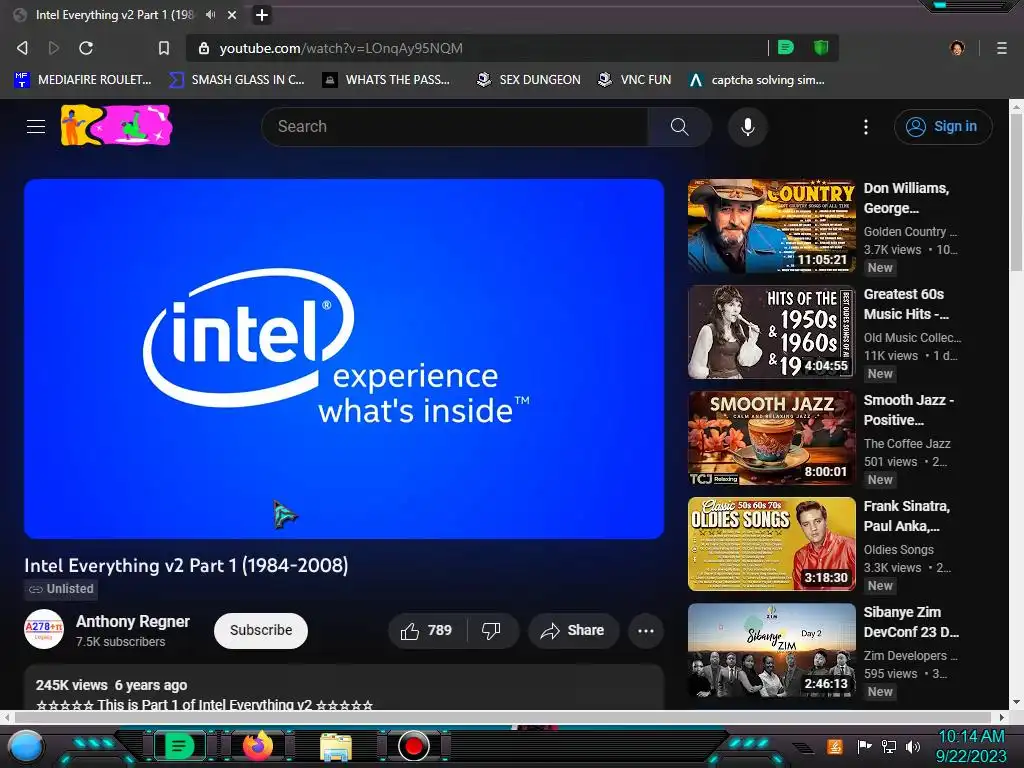Click The Coffee Jazz channel name
Image resolution: width=1024 pixels, height=768 pixels.
click(907, 443)
